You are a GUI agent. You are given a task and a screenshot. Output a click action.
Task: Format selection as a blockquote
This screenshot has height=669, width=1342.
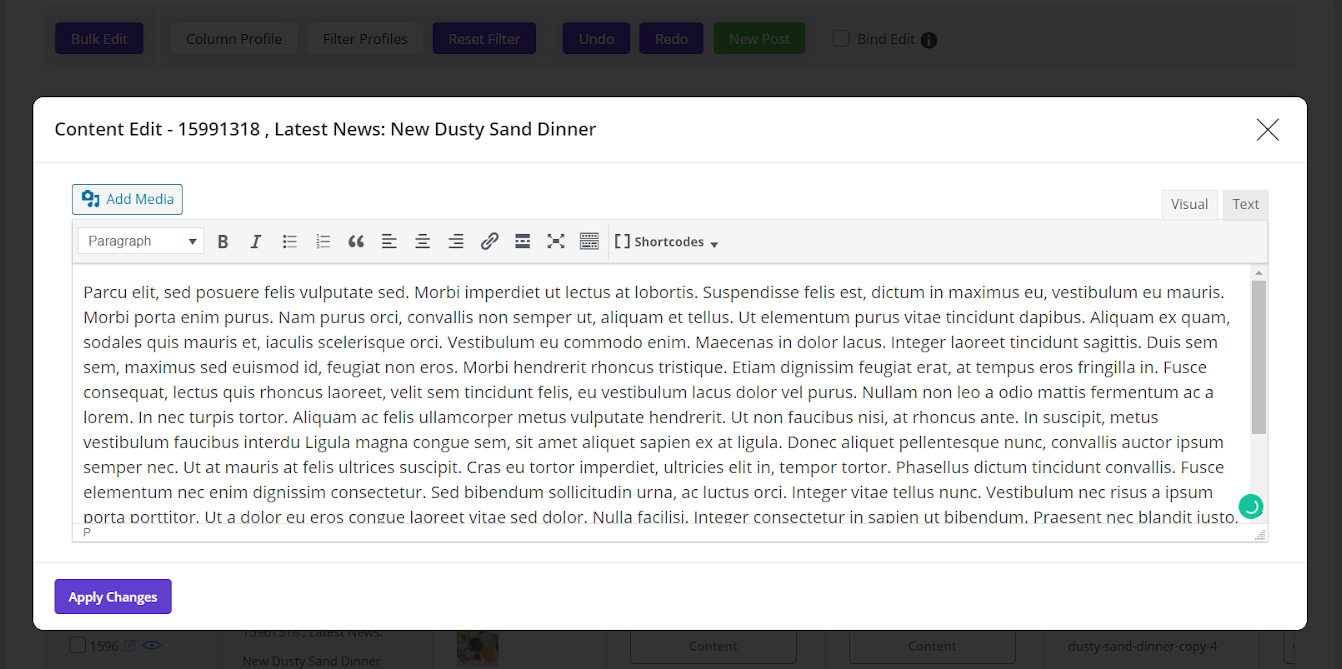pyautogui.click(x=356, y=241)
